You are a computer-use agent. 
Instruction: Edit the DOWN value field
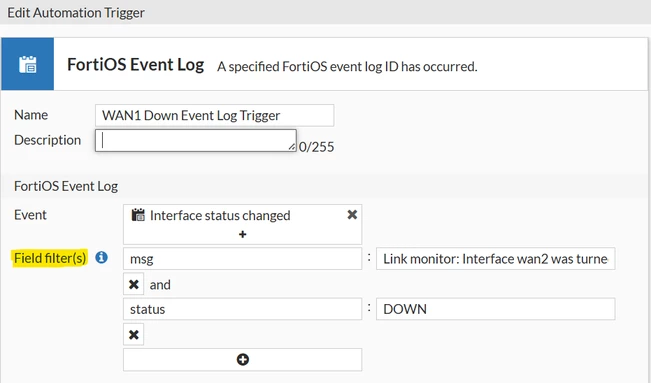click(495, 309)
